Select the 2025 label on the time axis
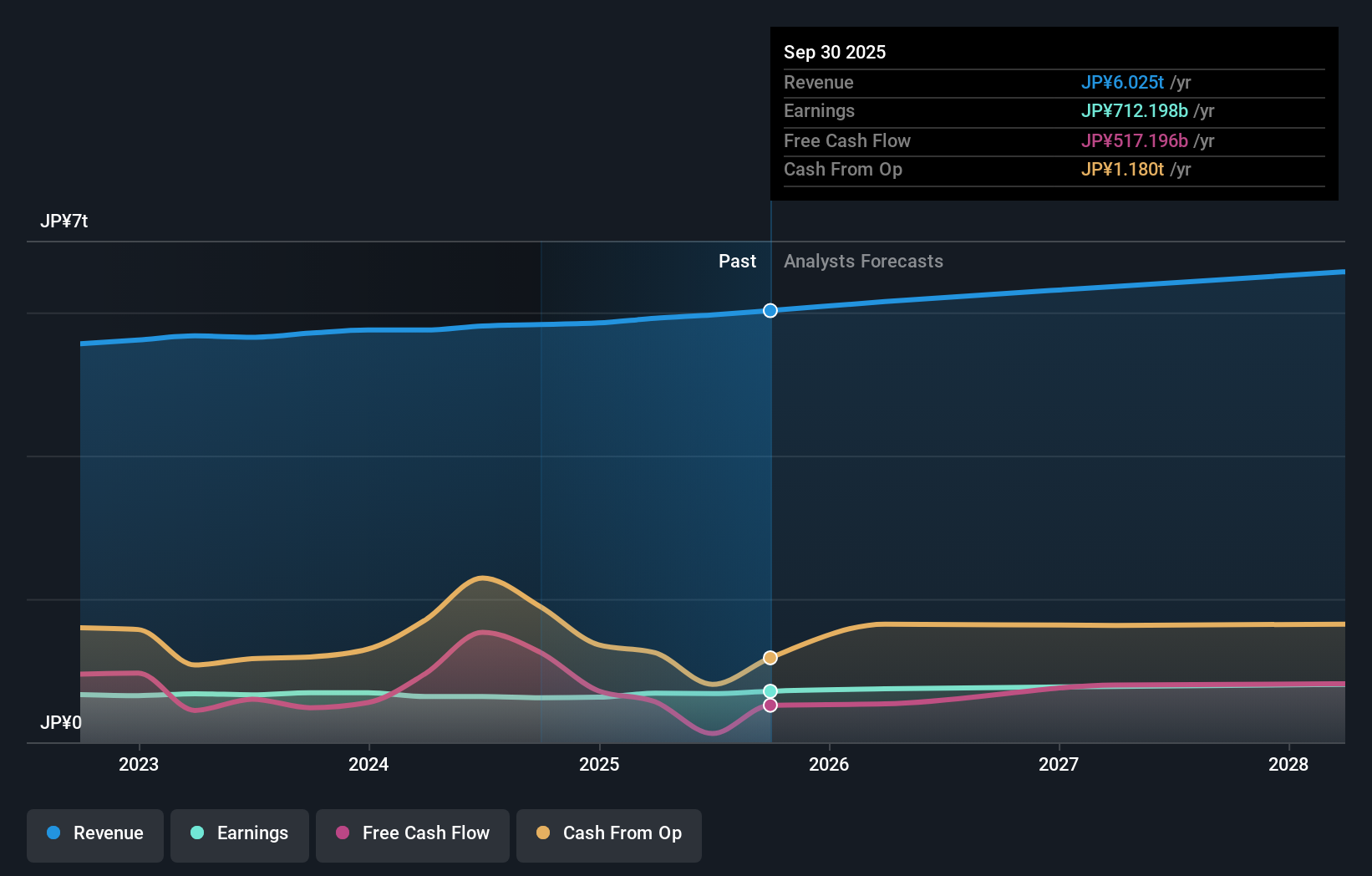The width and height of the screenshot is (1372, 876). [599, 763]
